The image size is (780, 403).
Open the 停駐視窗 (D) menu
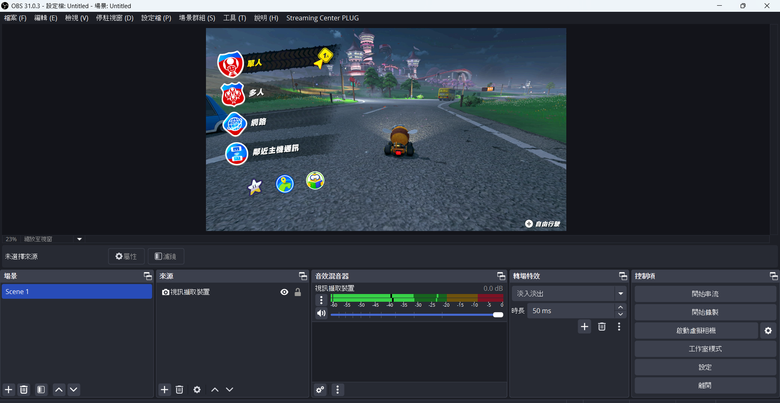115,18
